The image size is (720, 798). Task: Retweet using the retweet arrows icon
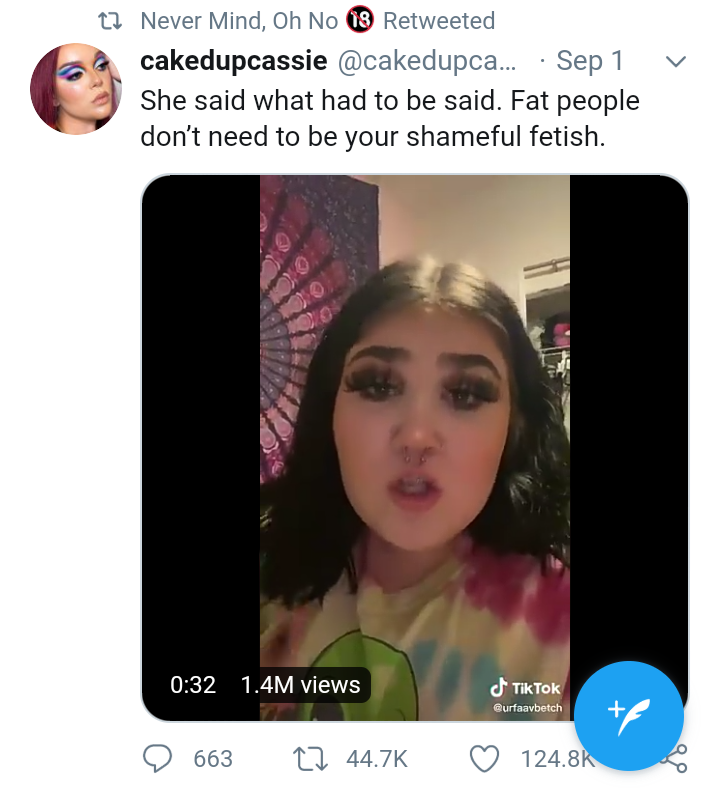pyautogui.click(x=312, y=759)
